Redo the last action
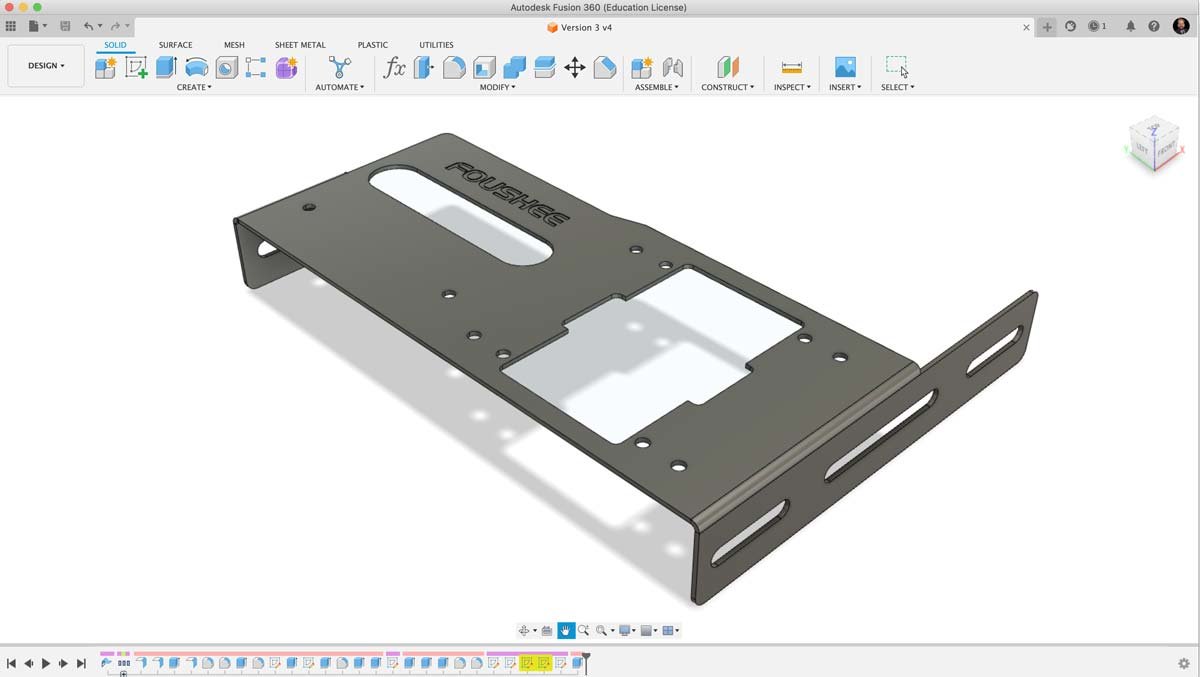This screenshot has height=677, width=1200. (x=115, y=26)
